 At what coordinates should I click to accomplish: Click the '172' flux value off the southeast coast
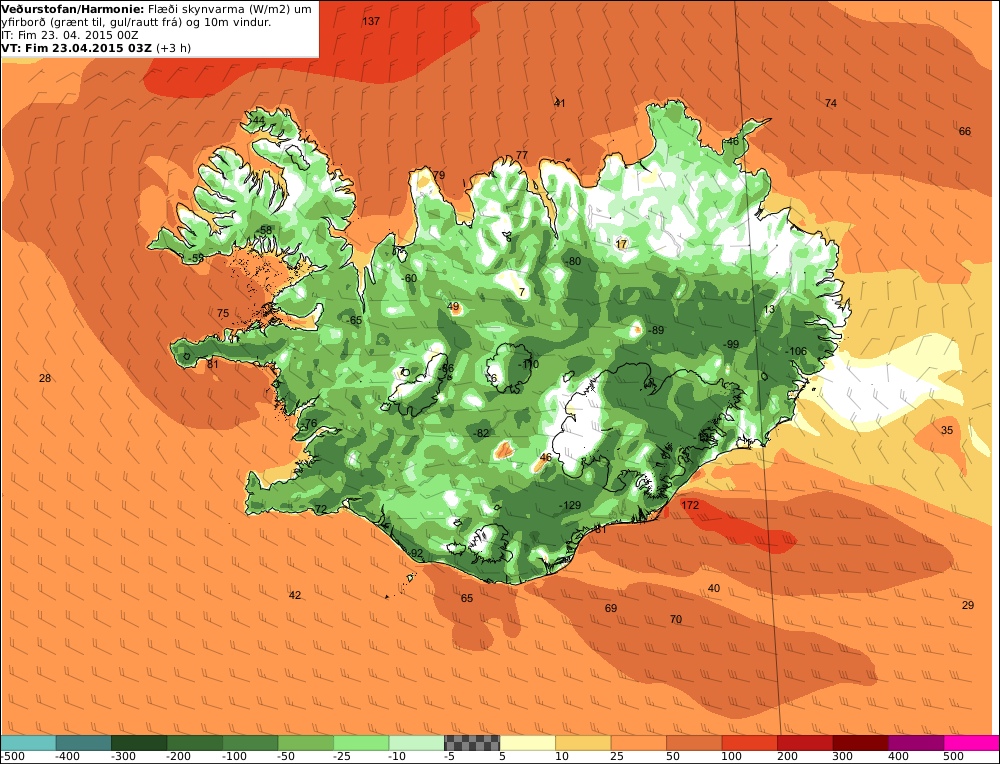click(x=690, y=505)
